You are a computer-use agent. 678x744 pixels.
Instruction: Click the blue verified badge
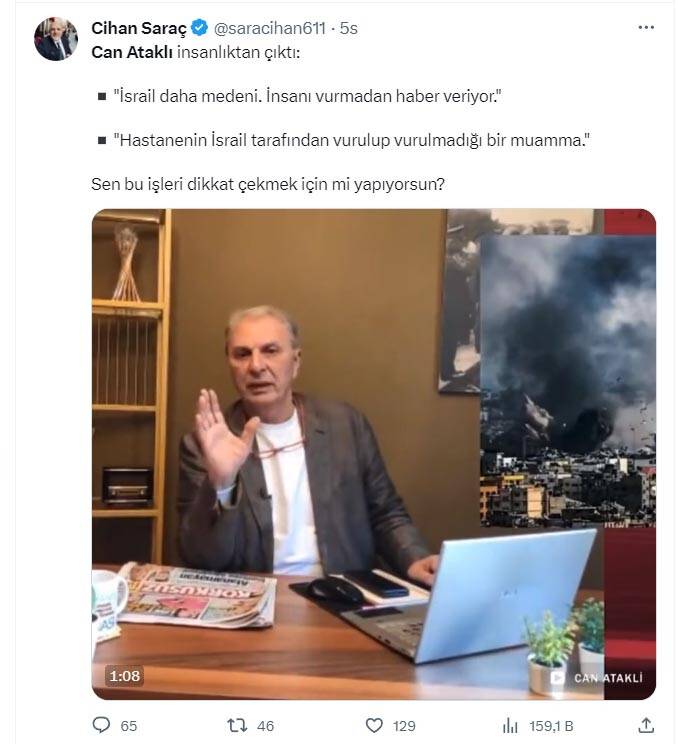pyautogui.click(x=199, y=28)
